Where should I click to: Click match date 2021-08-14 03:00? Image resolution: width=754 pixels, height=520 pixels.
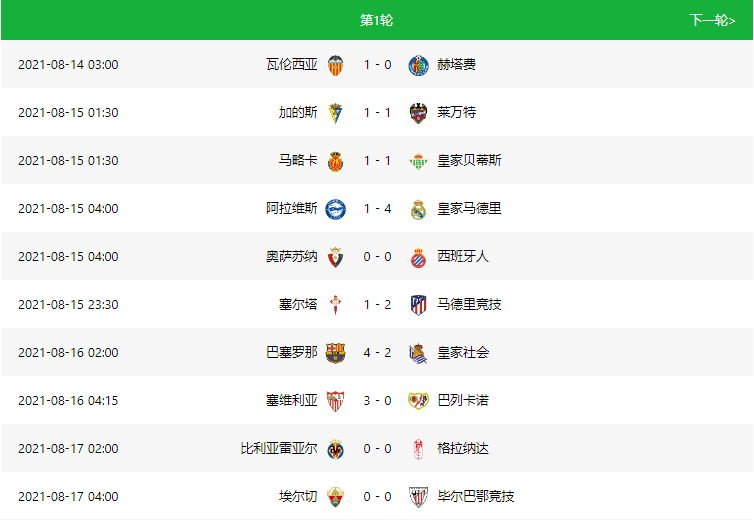tap(68, 64)
